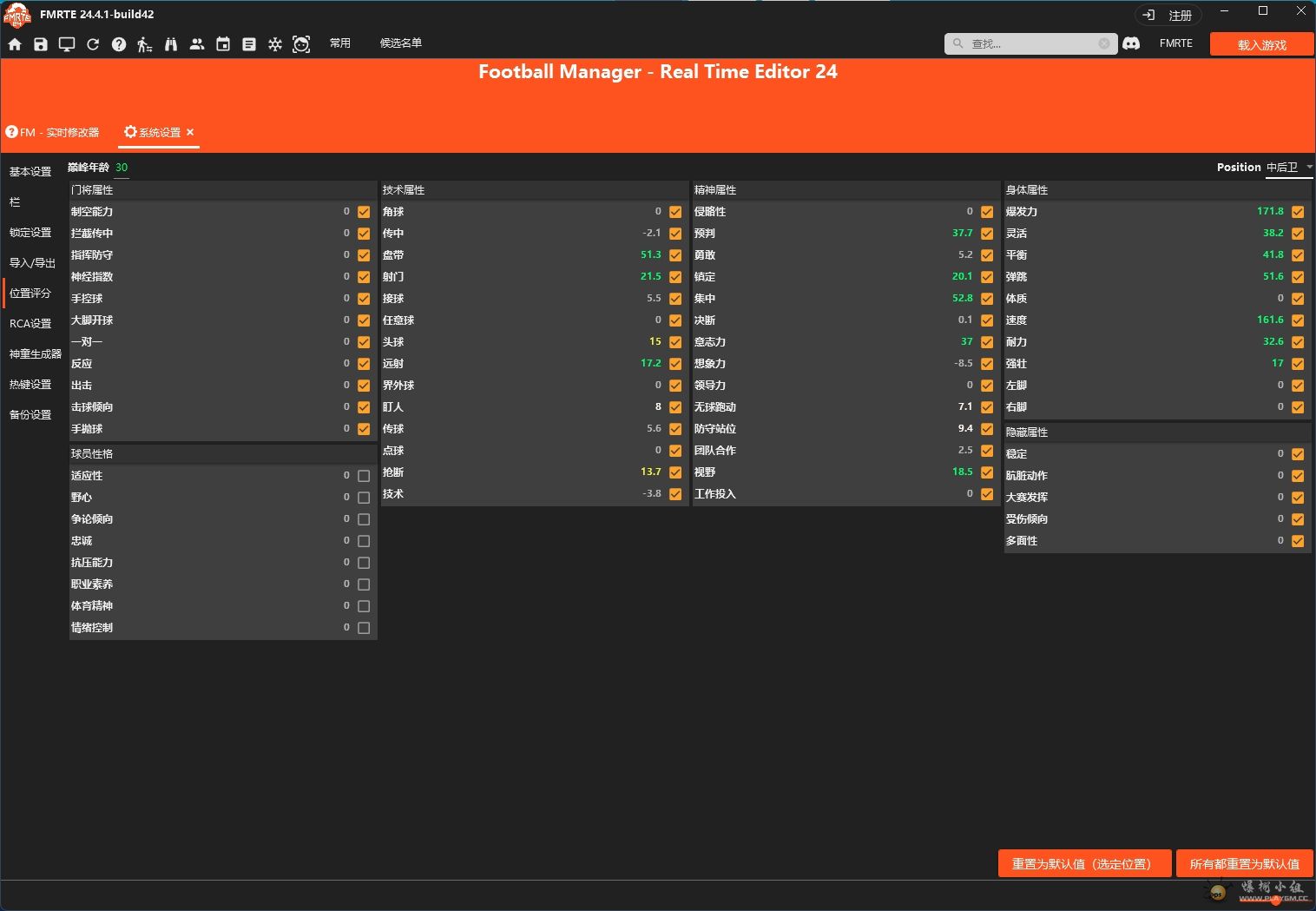Select 导入/导出 in sidebar
Screen dimensions: 1316x911
click(32, 263)
